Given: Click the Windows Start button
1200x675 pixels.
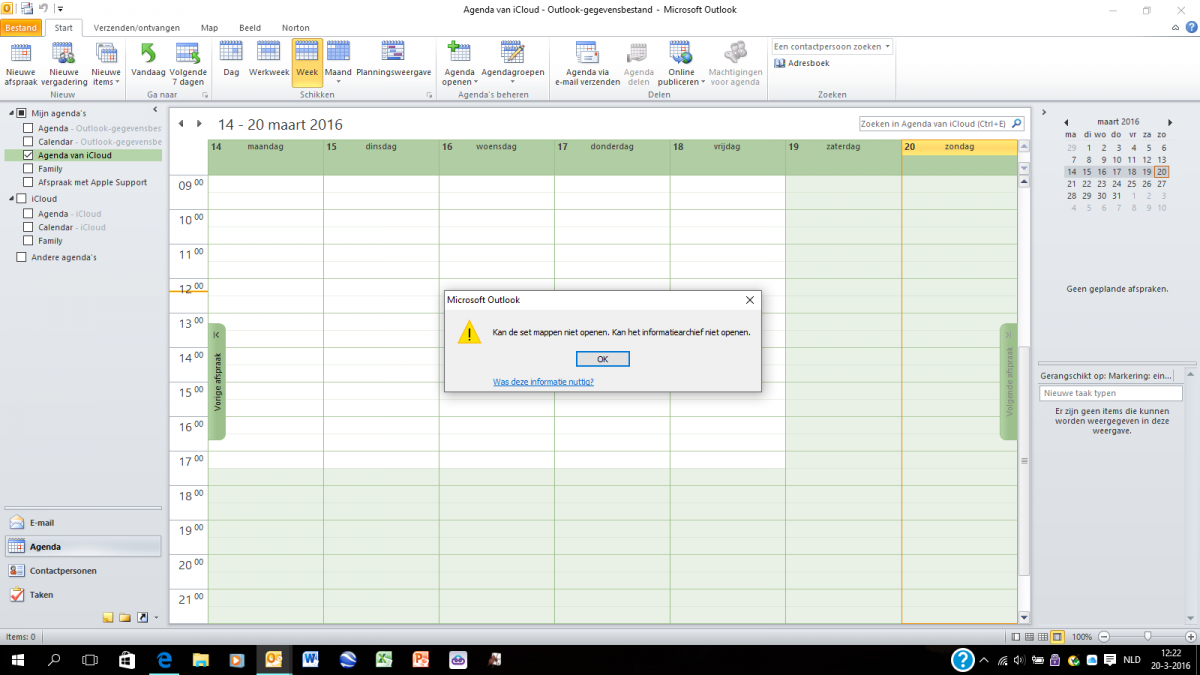Looking at the screenshot, I should pos(18,660).
